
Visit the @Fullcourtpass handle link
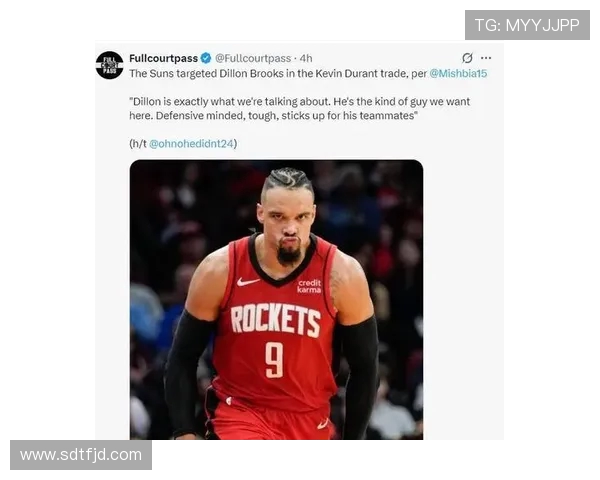click(x=253, y=58)
